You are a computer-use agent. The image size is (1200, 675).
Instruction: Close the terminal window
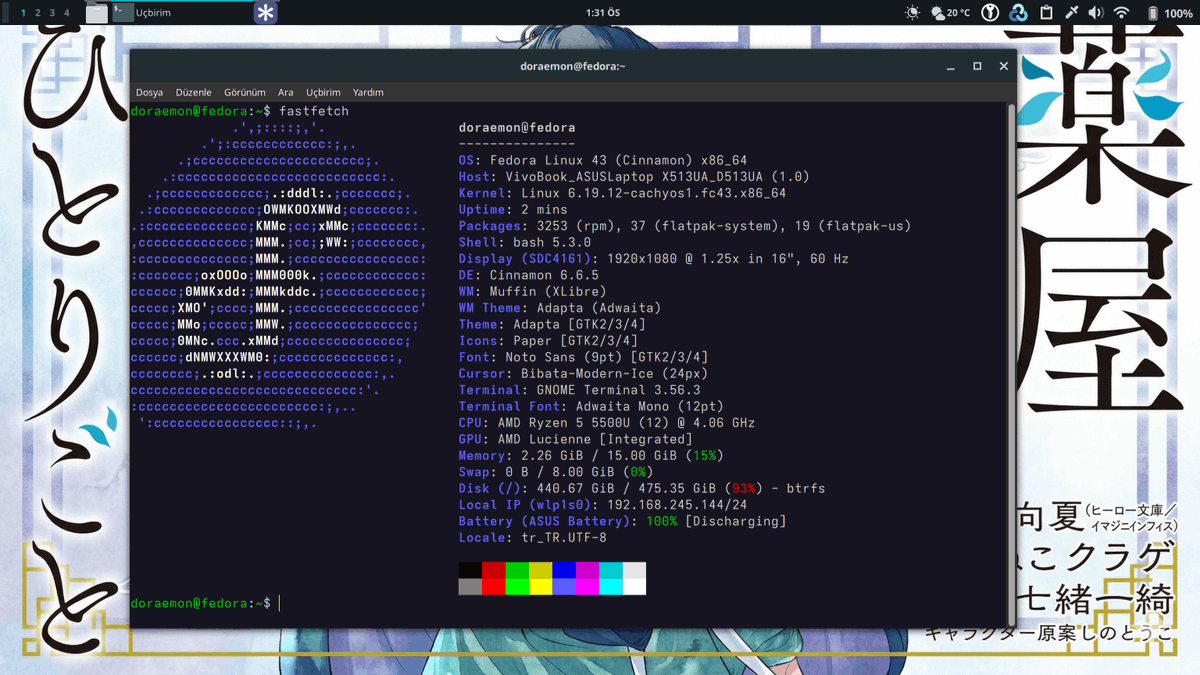(x=1003, y=66)
